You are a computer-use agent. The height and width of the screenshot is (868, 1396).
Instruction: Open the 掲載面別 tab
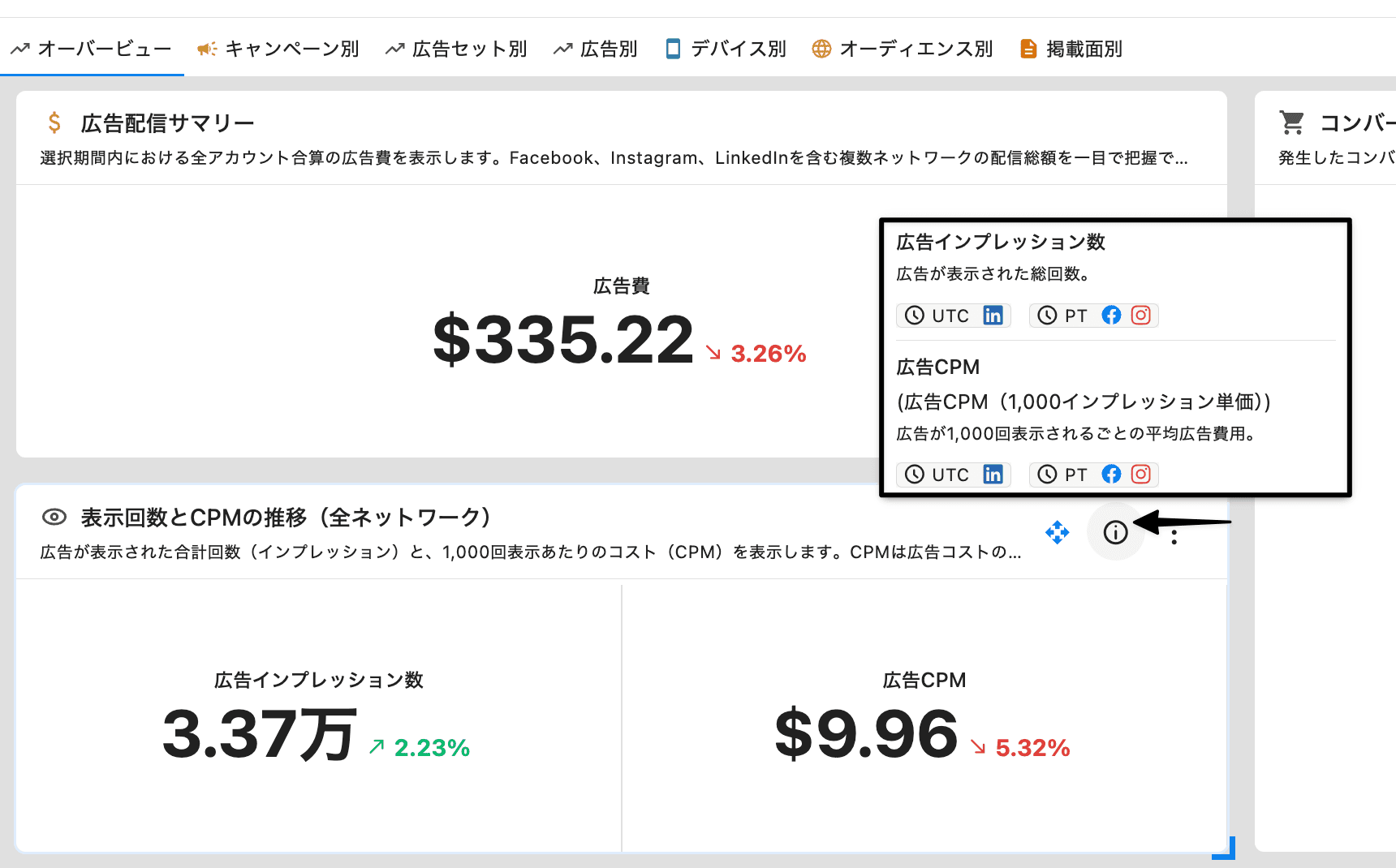tap(1071, 49)
